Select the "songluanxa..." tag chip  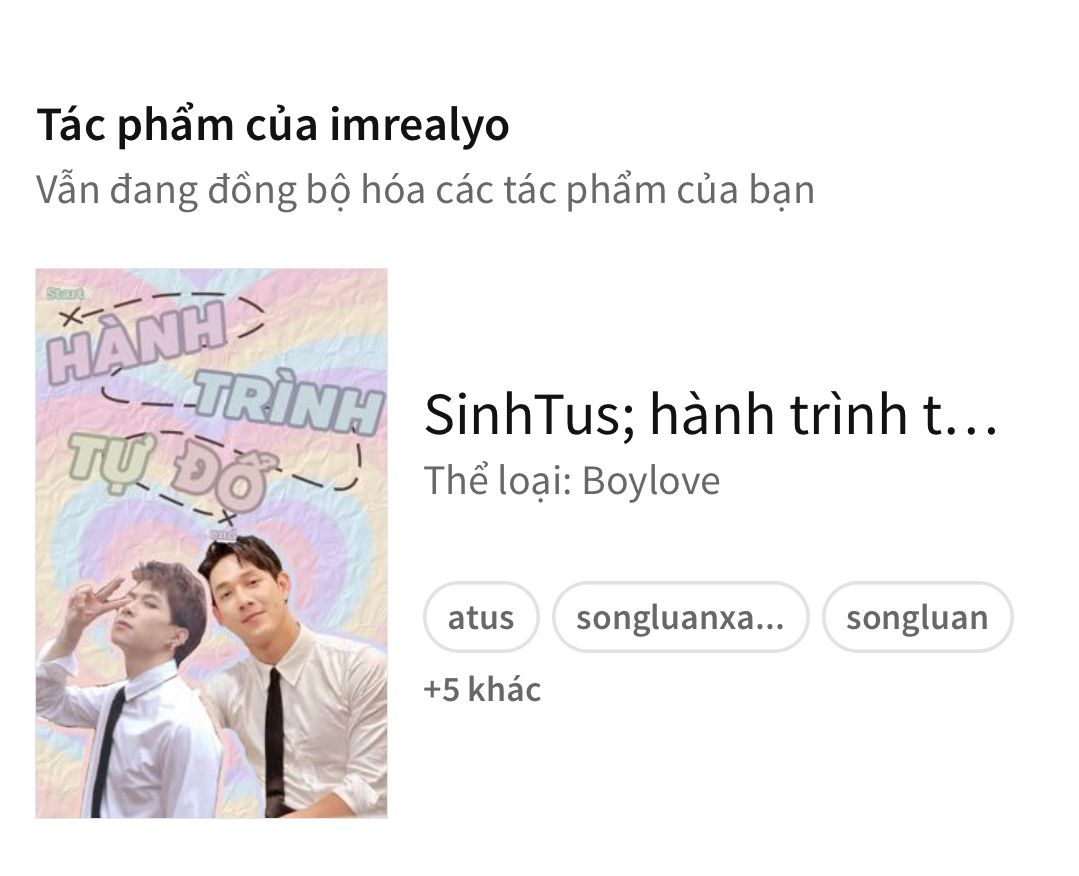click(x=680, y=617)
